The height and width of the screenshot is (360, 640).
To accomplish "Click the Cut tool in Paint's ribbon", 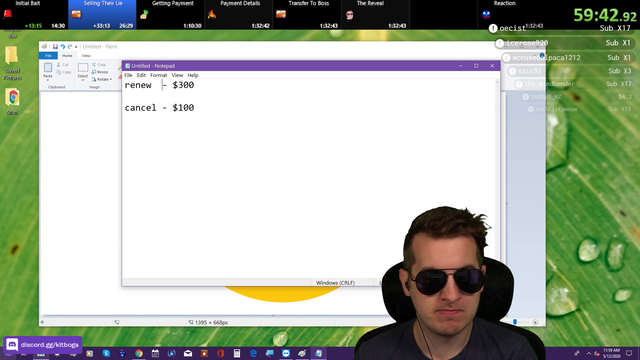I will pos(63,64).
